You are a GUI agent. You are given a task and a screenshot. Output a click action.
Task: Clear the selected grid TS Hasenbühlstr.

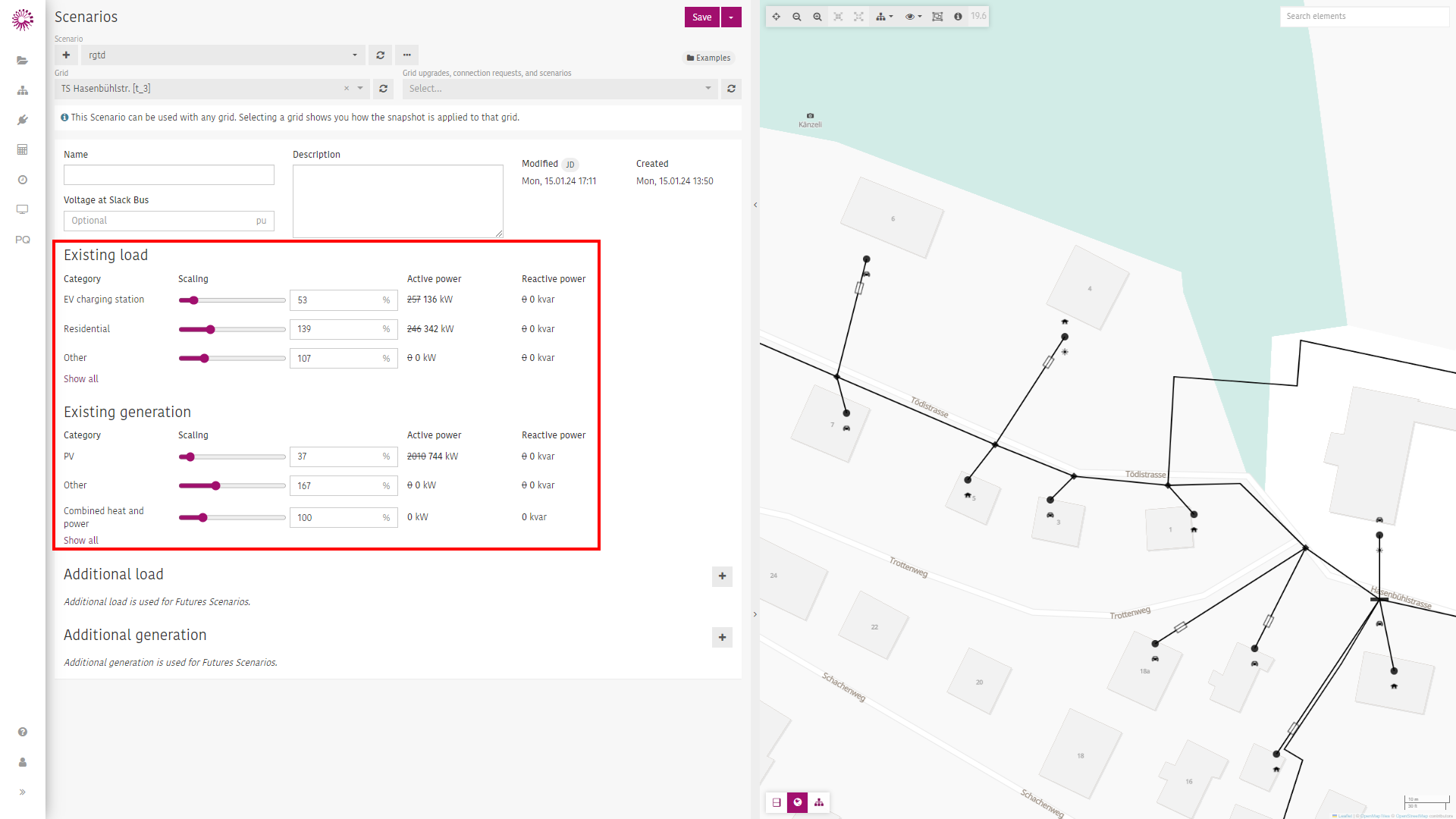pos(347,89)
